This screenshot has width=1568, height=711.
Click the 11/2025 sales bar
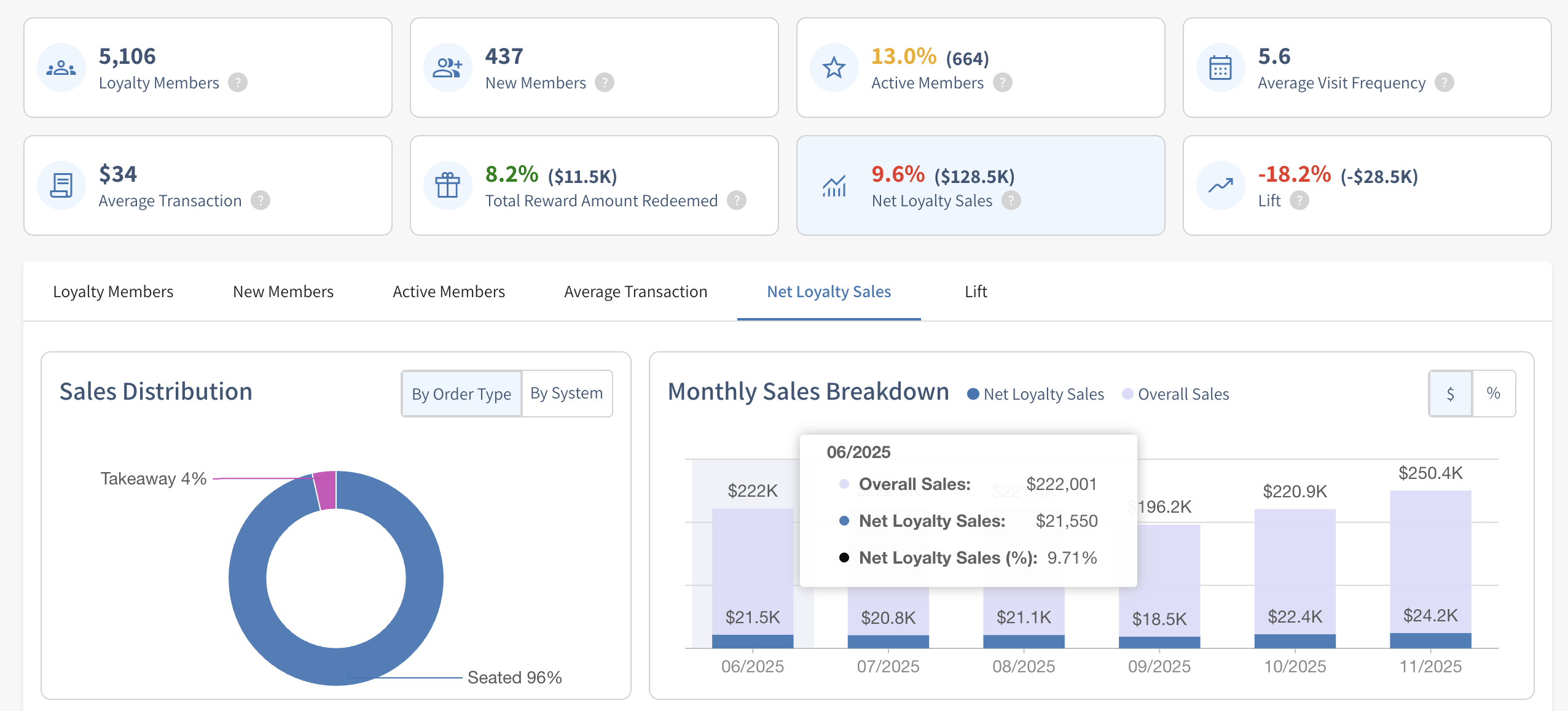(x=1430, y=569)
